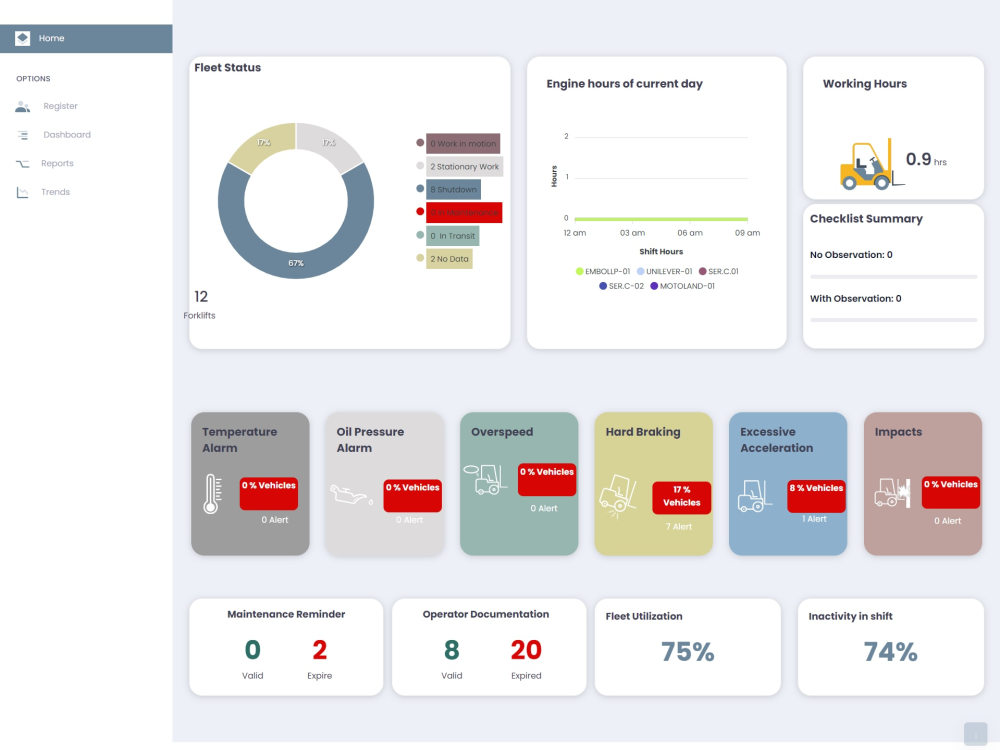Click the 'No Observation: 0' label

coord(851,254)
